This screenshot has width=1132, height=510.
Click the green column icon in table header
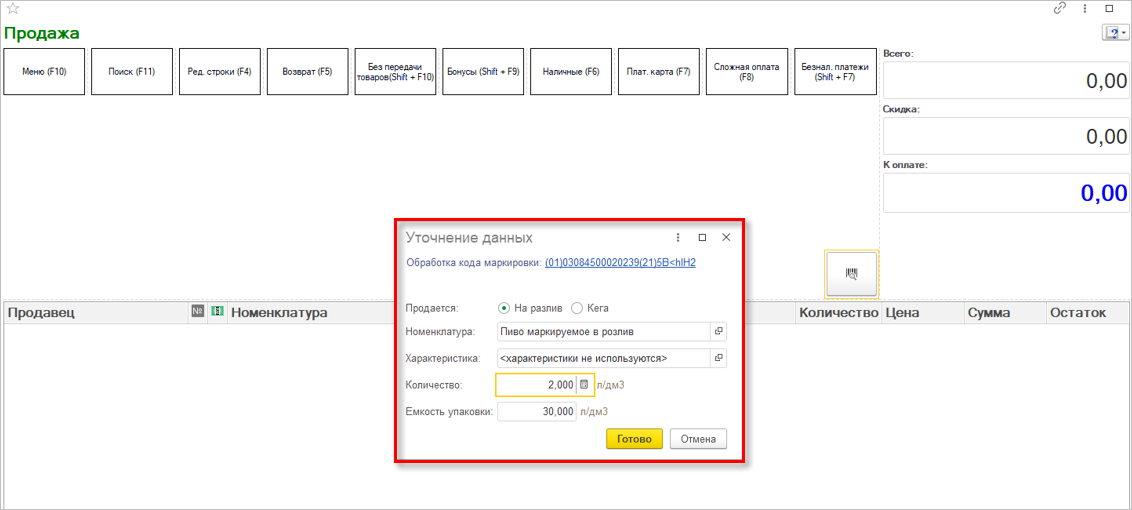click(x=216, y=313)
